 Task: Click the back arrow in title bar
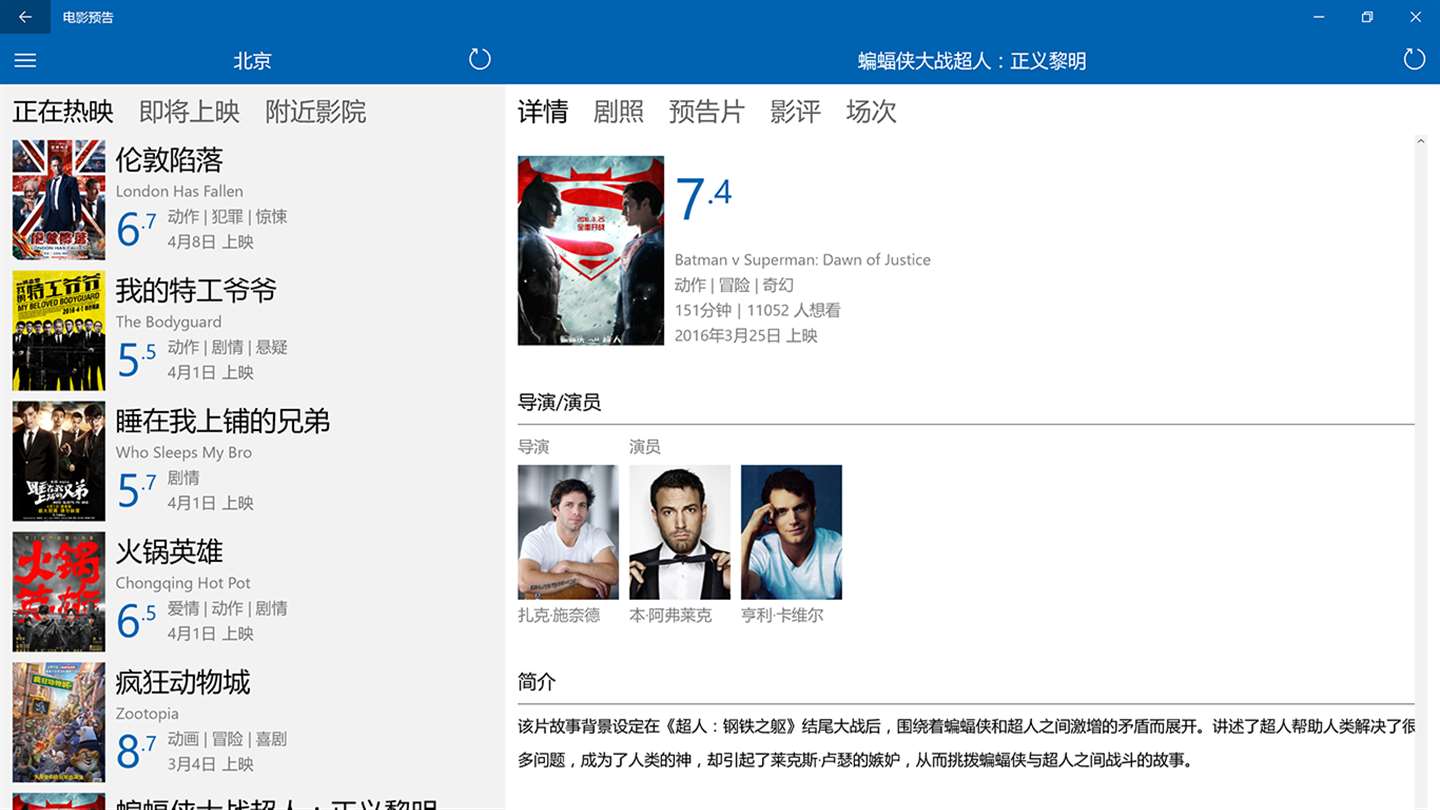pos(25,17)
